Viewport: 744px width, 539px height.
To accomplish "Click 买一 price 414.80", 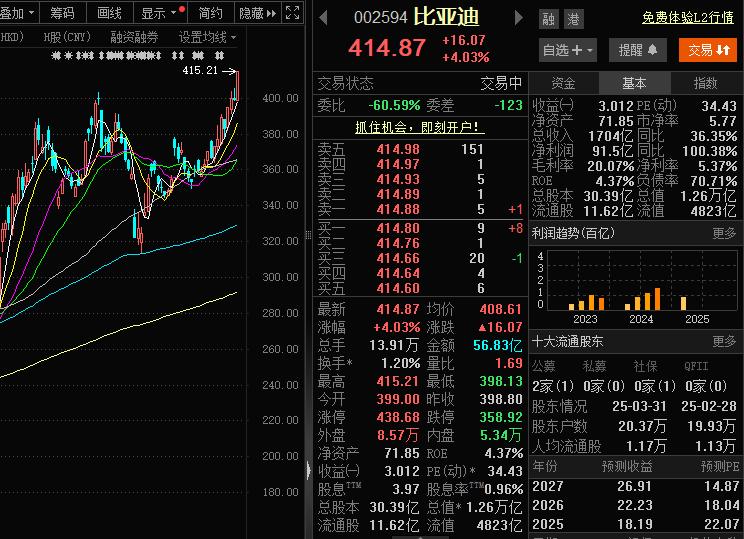I will [x=398, y=228].
